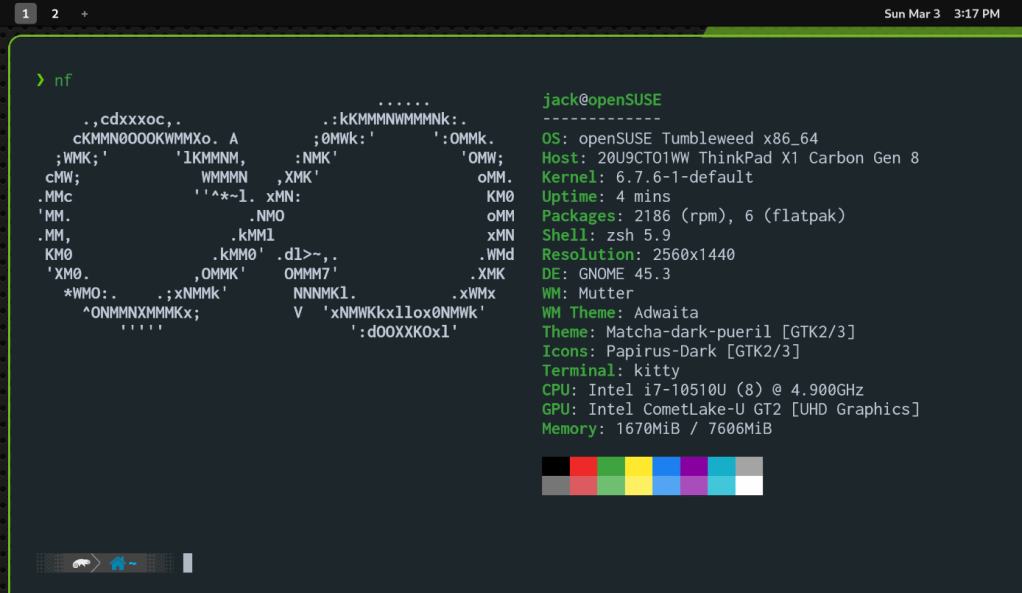Image resolution: width=1022 pixels, height=593 pixels.
Task: Click the Terminal: kitty line
Action: pos(610,371)
